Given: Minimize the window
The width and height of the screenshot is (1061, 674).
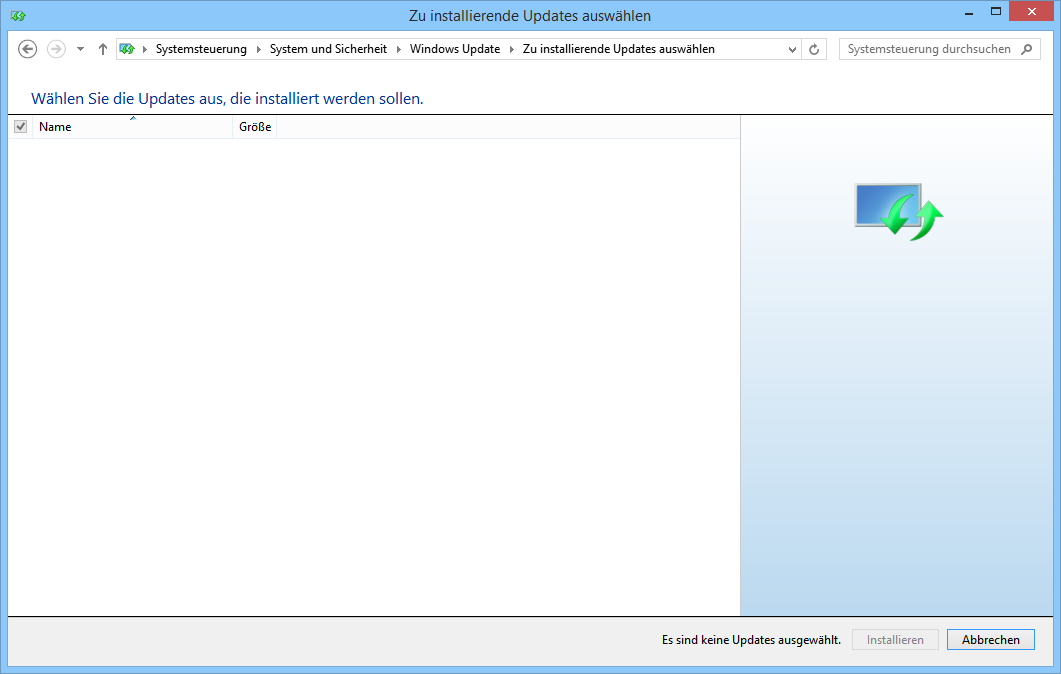Looking at the screenshot, I should pyautogui.click(x=969, y=12).
